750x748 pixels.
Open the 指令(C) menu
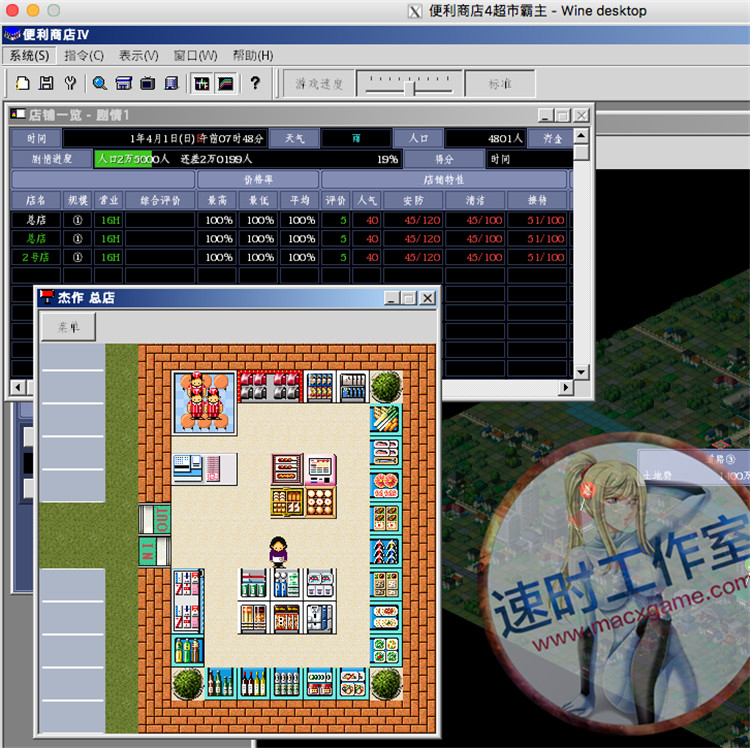(x=84, y=56)
